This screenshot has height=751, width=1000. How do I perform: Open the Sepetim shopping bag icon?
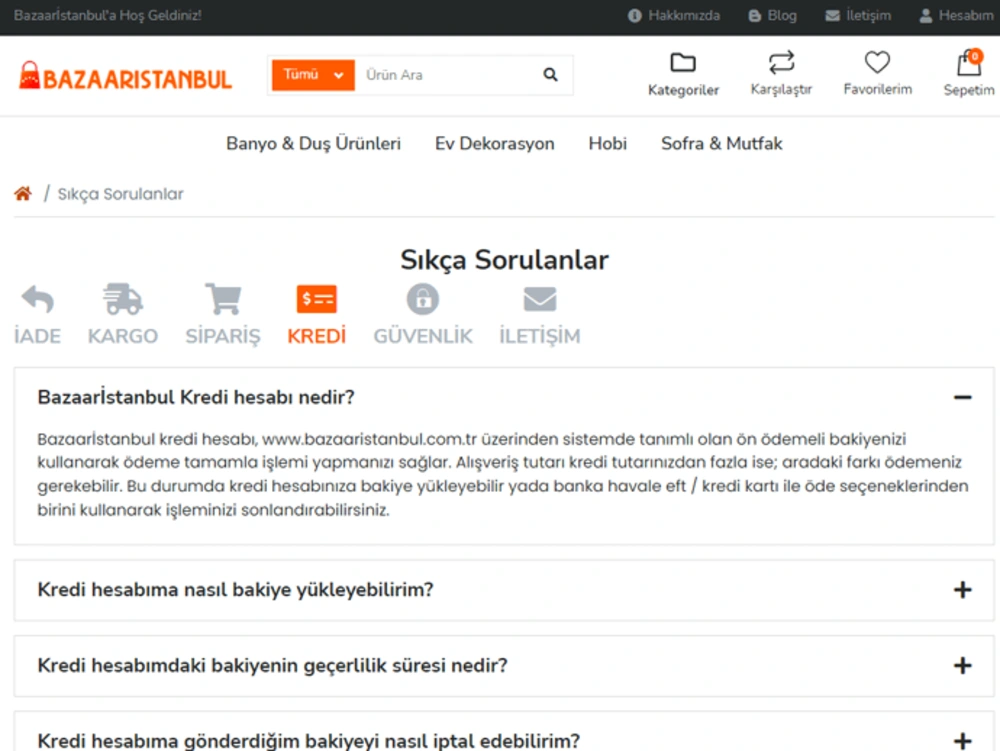[x=968, y=64]
